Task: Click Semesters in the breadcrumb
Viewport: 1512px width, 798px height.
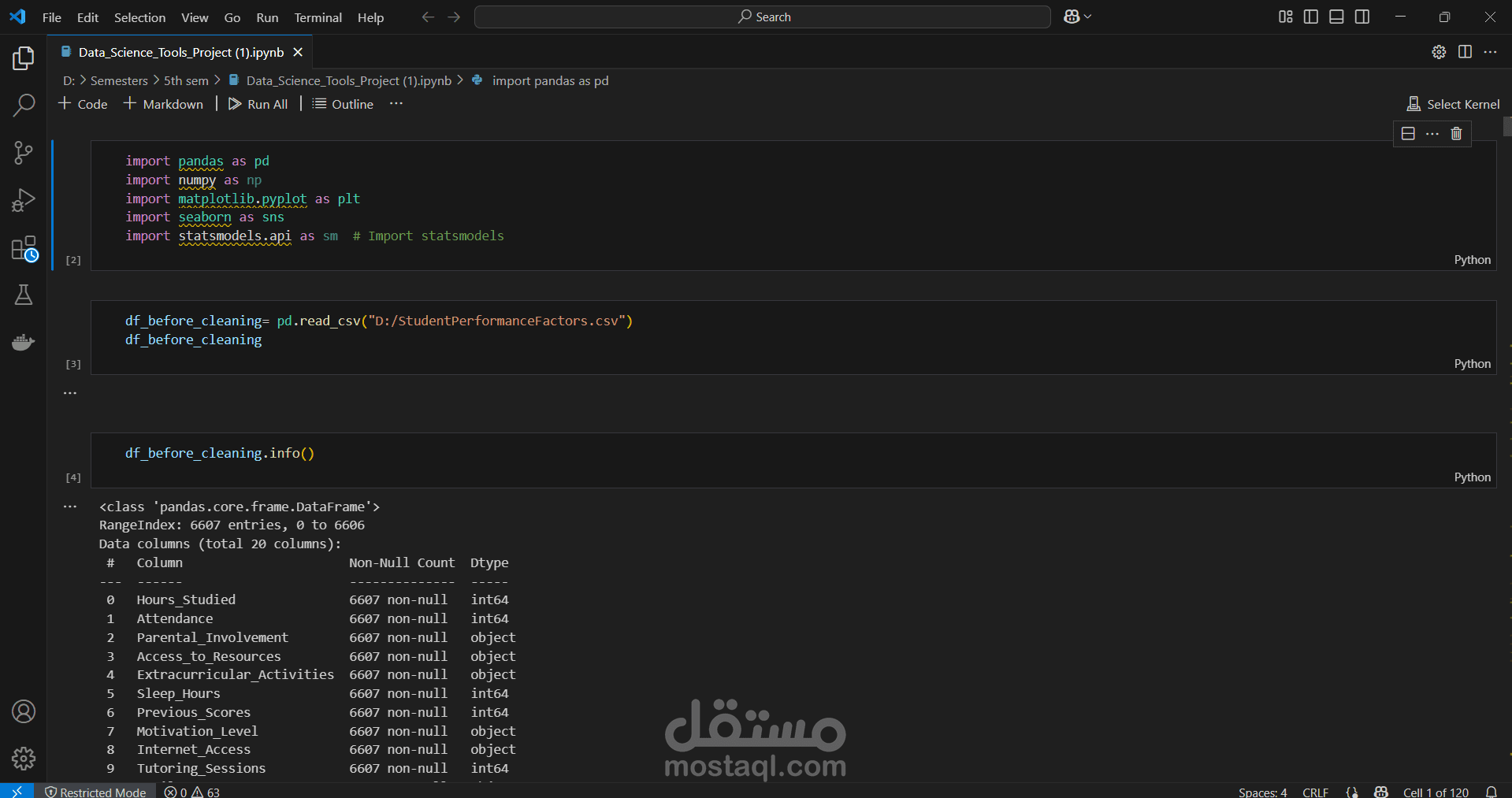Action: pyautogui.click(x=119, y=80)
